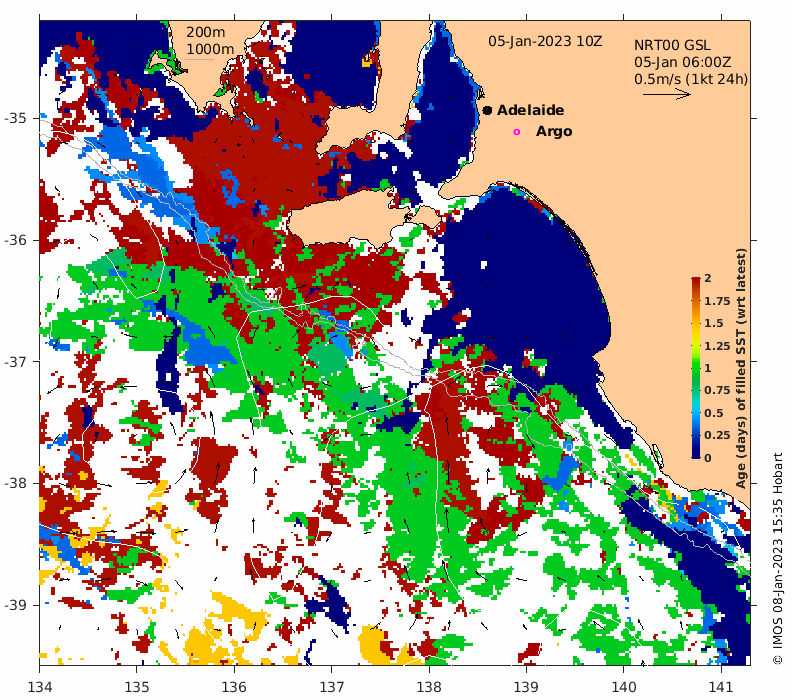Click the Age of filled SST axis title

point(740,368)
